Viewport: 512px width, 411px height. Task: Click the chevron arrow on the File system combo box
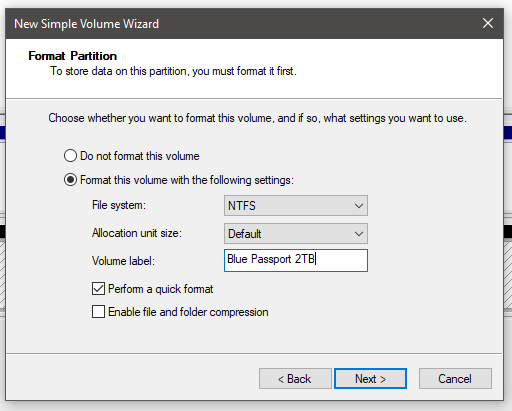[x=359, y=206]
